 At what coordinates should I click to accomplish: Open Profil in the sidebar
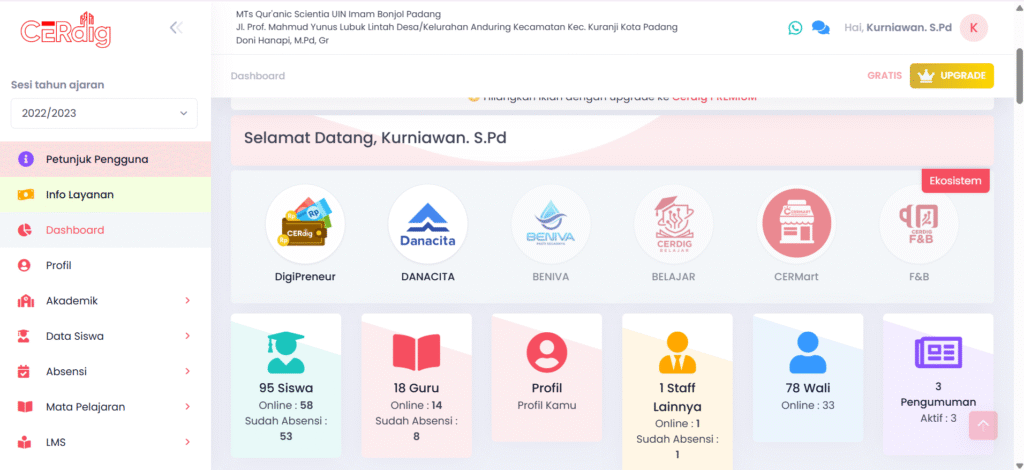[105, 265]
